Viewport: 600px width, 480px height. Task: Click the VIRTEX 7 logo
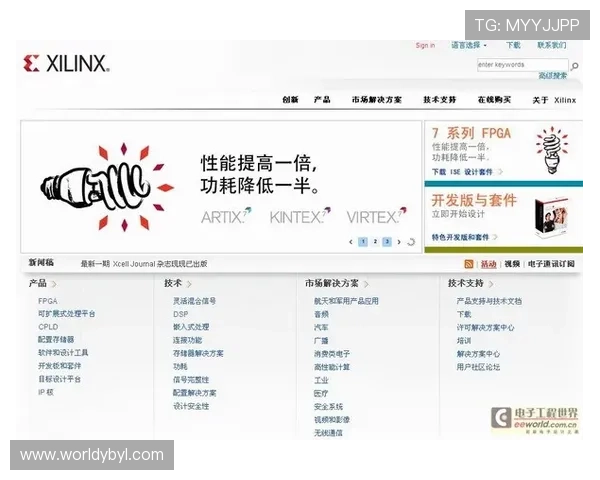(x=376, y=216)
